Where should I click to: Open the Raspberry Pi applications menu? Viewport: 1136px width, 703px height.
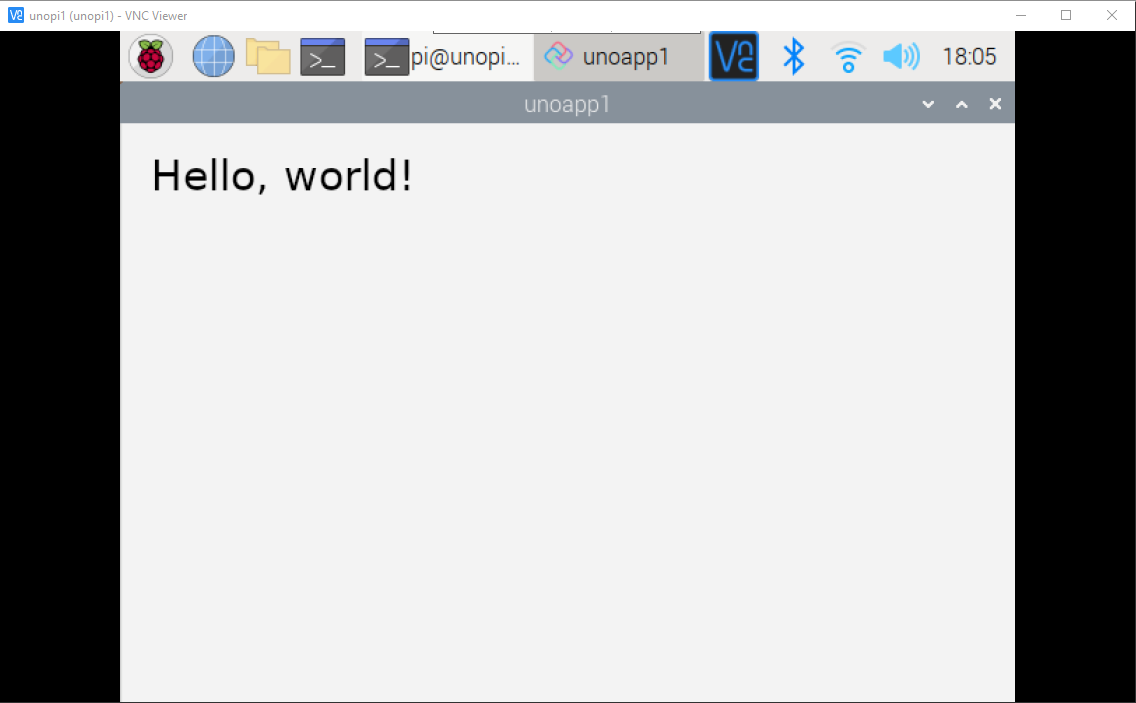149,56
